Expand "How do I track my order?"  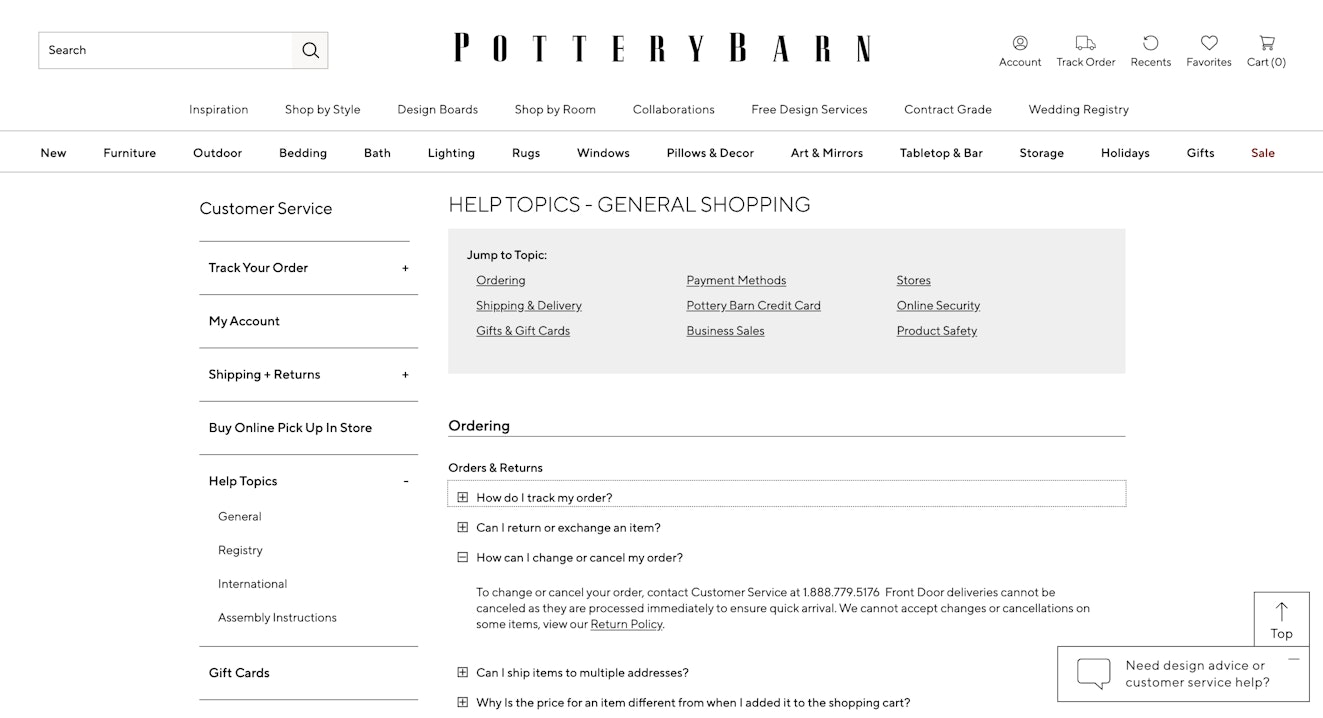tap(462, 497)
